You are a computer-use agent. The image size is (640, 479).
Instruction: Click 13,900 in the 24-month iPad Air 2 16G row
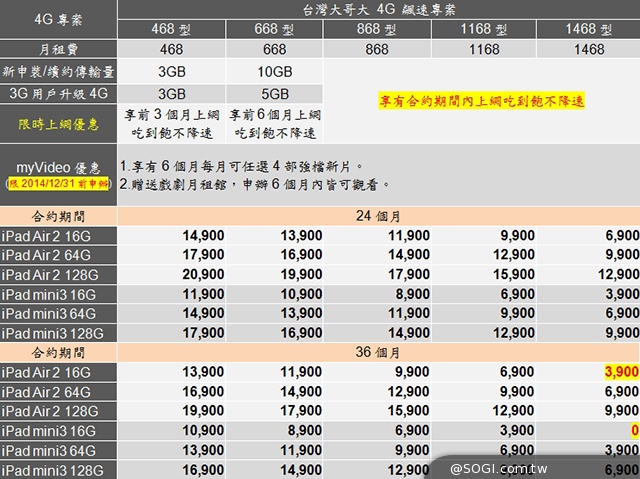click(301, 235)
